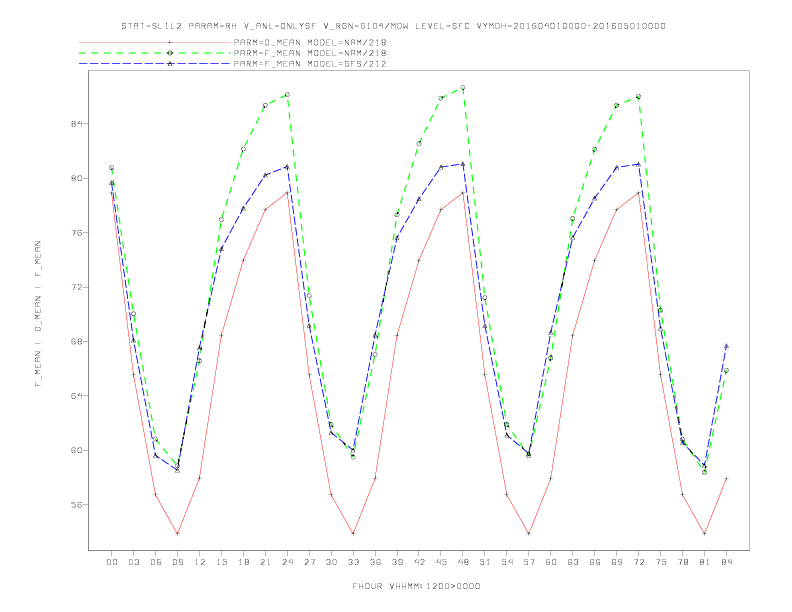
Task: Click y-axis tick value 60
Action: click(x=76, y=450)
